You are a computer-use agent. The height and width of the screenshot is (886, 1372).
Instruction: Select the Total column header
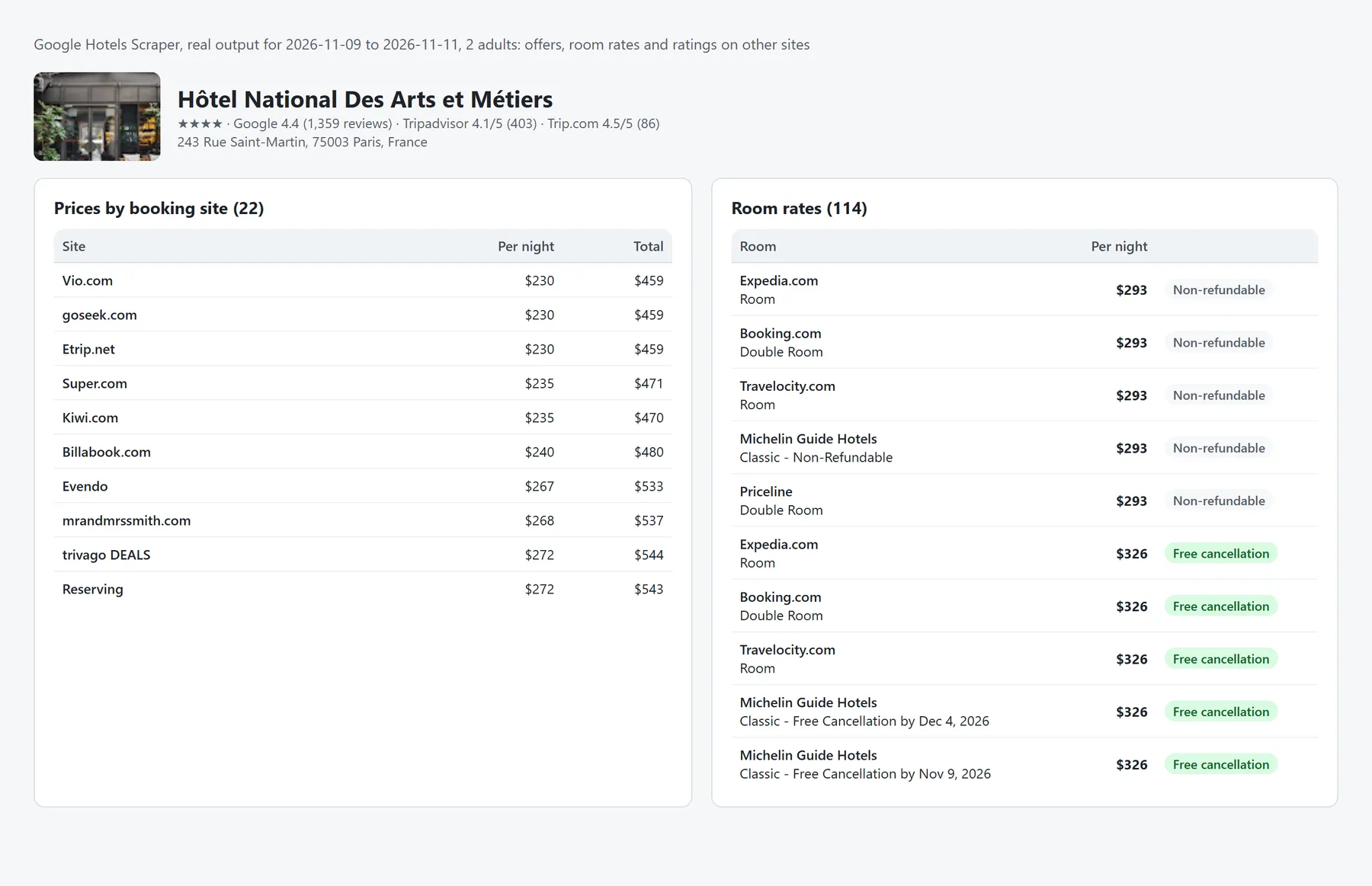(648, 246)
